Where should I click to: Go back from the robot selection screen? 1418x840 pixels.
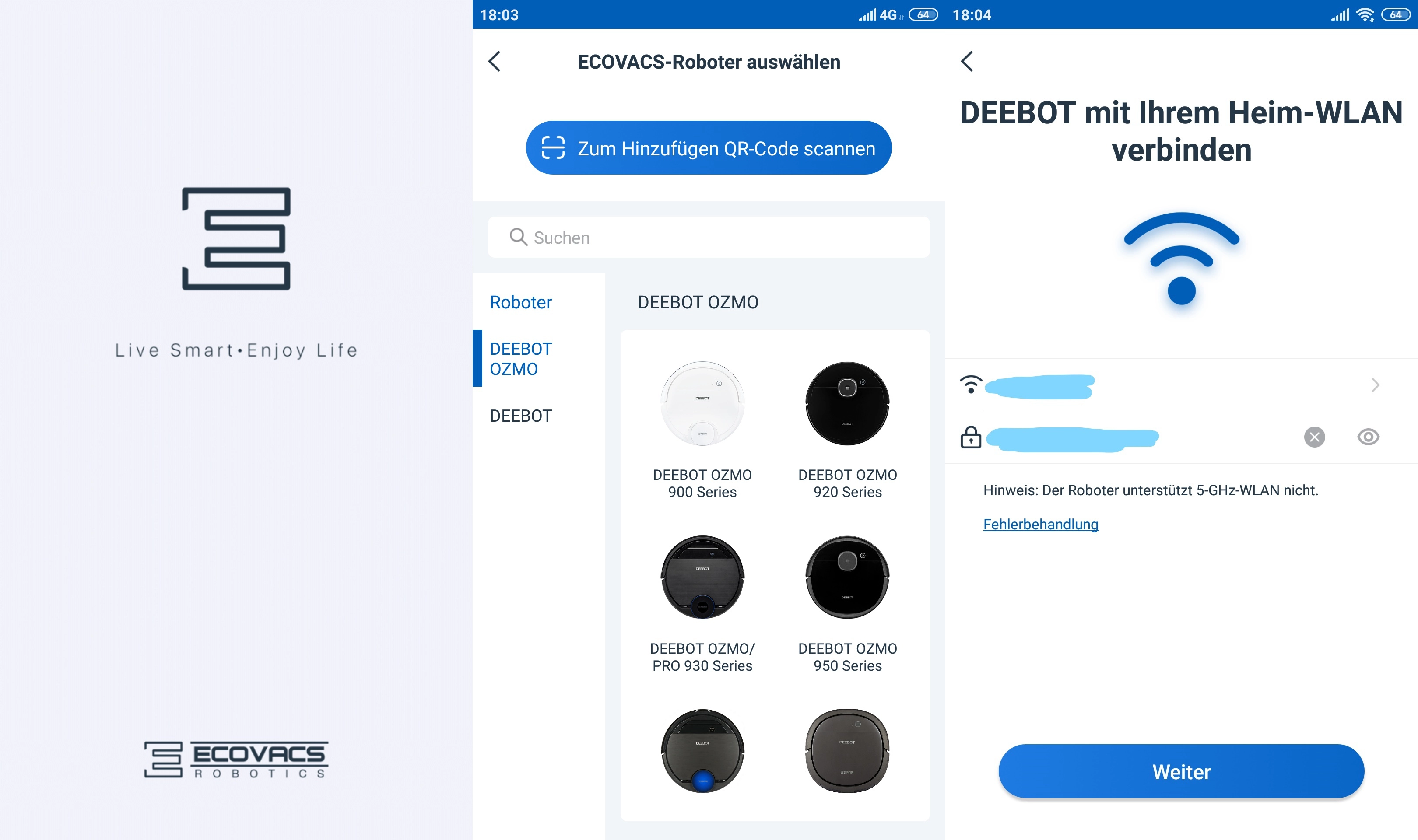495,61
